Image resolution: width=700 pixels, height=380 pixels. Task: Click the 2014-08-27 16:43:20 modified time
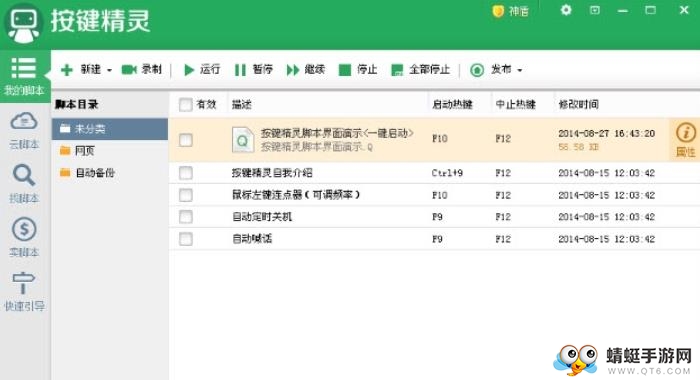click(x=607, y=134)
